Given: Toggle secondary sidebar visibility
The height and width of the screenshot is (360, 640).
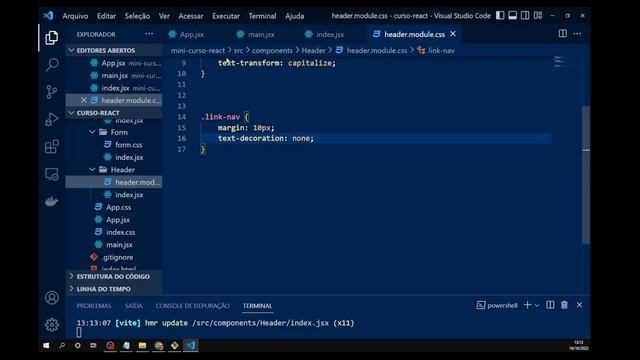Looking at the screenshot, I should (525, 16).
